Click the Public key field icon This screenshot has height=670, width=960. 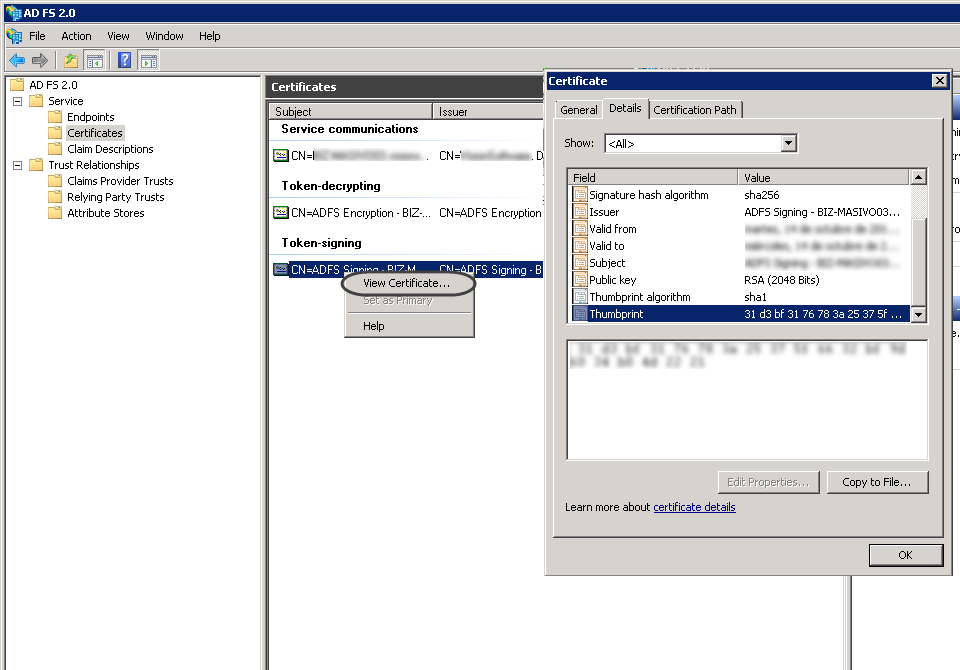(x=580, y=280)
